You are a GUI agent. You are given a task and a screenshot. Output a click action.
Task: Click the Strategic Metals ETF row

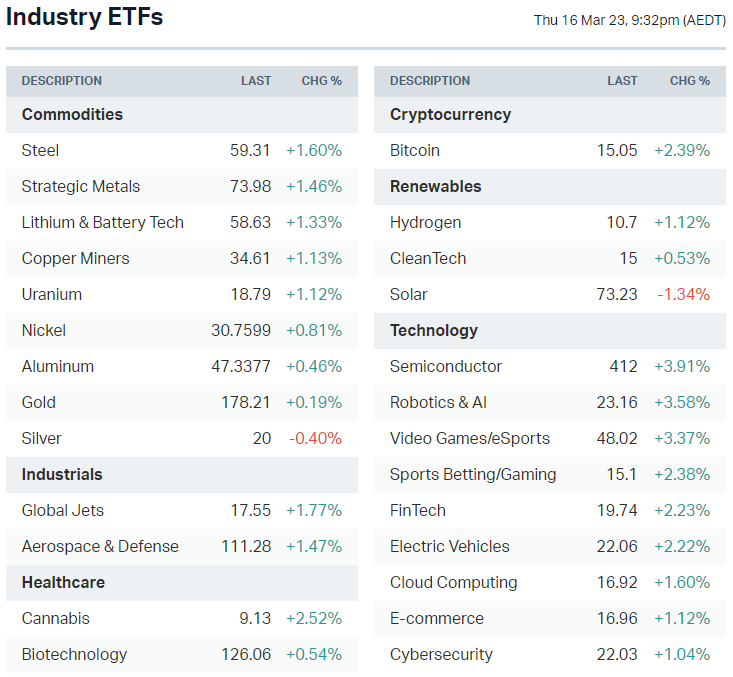click(81, 186)
